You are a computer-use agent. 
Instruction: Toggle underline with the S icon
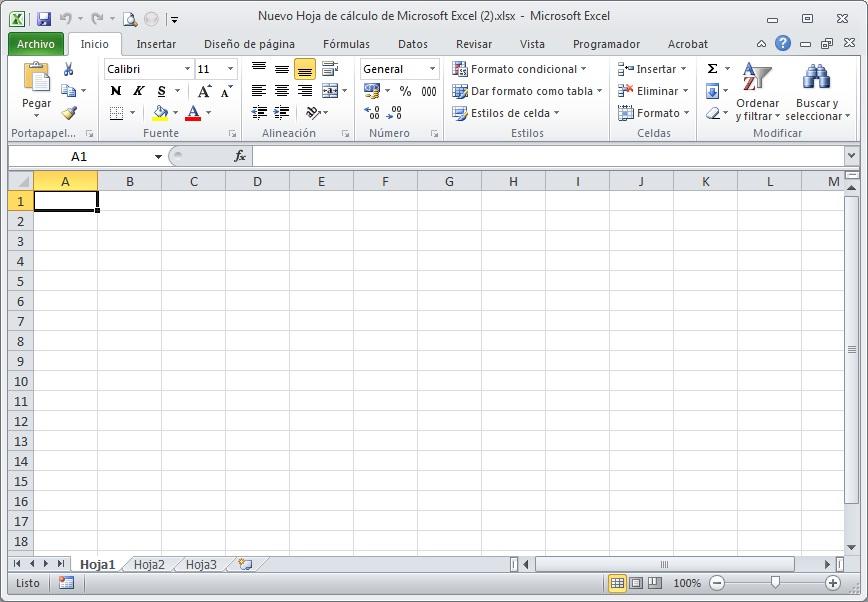point(159,90)
